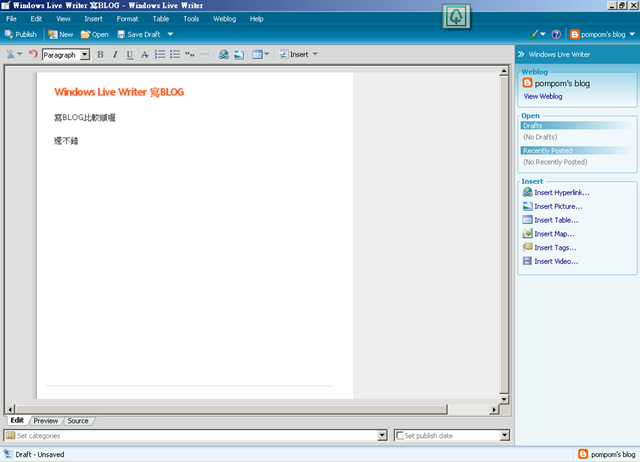Viewport: 640px width, 462px height.
Task: Open the Set publish date dropdown arrow
Action: (504, 435)
